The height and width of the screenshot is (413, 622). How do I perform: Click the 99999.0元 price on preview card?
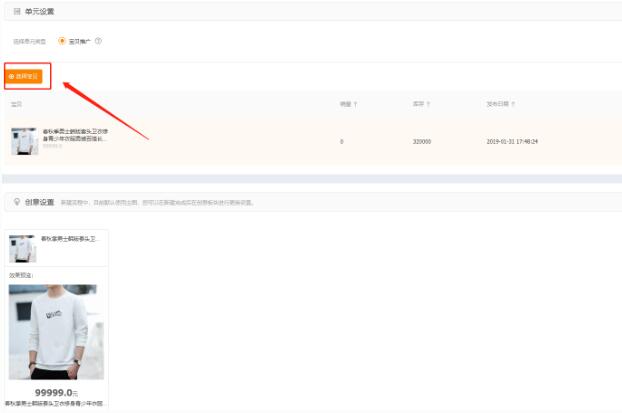56,393
